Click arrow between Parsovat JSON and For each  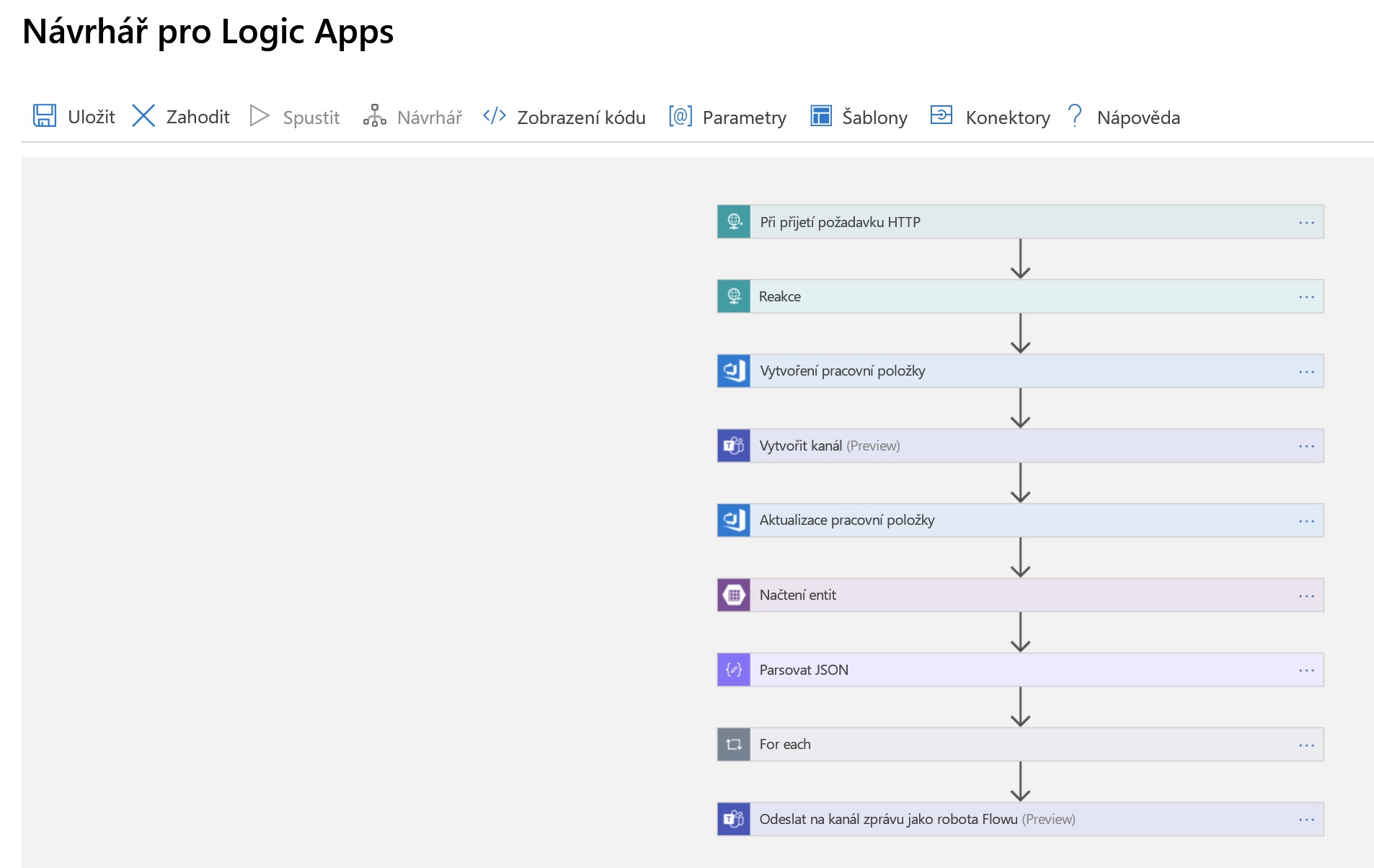(x=1020, y=707)
